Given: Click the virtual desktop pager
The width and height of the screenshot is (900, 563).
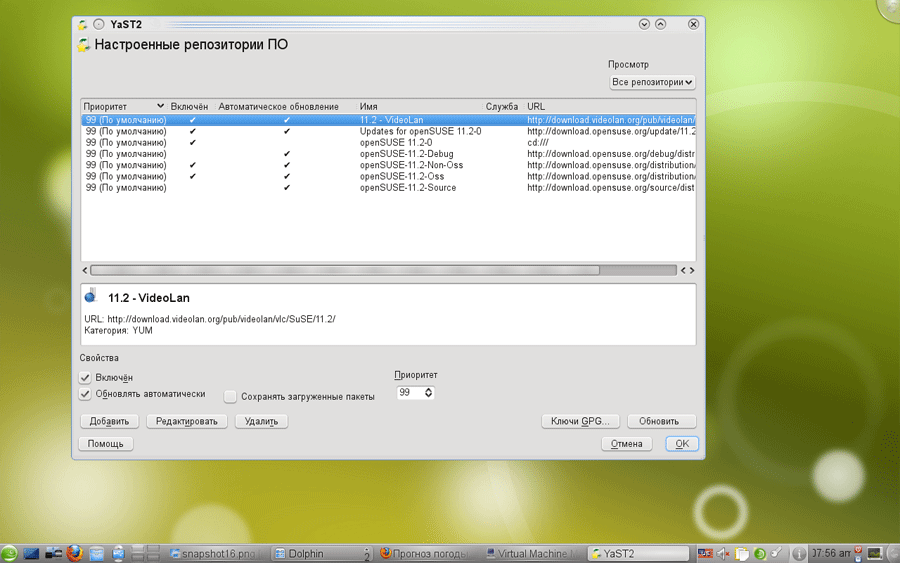Looking at the screenshot, I should coord(145,553).
